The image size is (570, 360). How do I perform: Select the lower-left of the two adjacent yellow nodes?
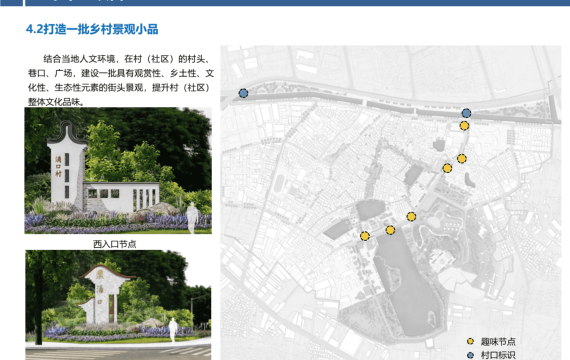coord(447,168)
